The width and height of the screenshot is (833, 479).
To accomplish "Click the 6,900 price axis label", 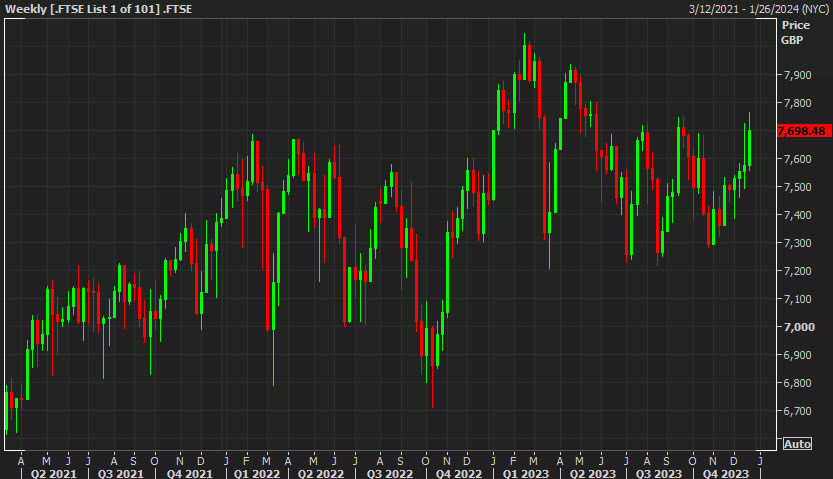I will pos(797,355).
